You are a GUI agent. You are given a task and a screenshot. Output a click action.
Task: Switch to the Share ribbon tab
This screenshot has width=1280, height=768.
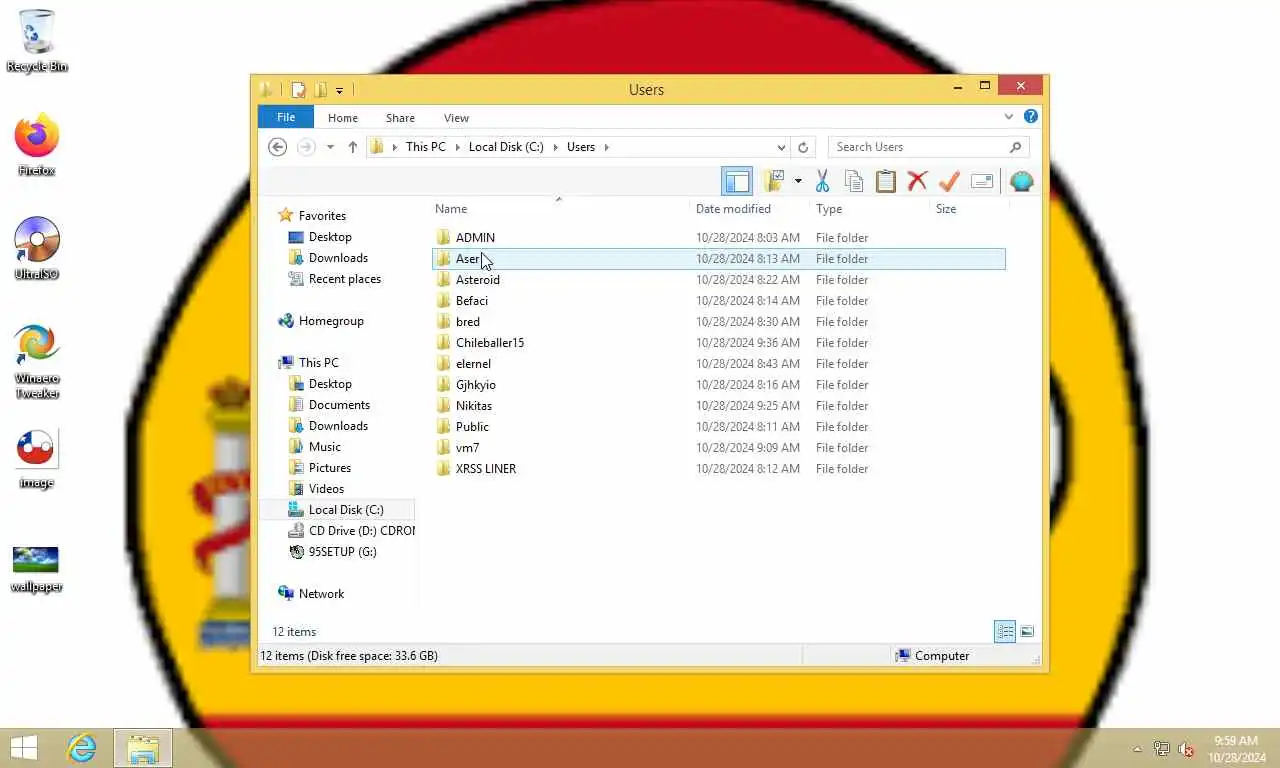point(400,118)
